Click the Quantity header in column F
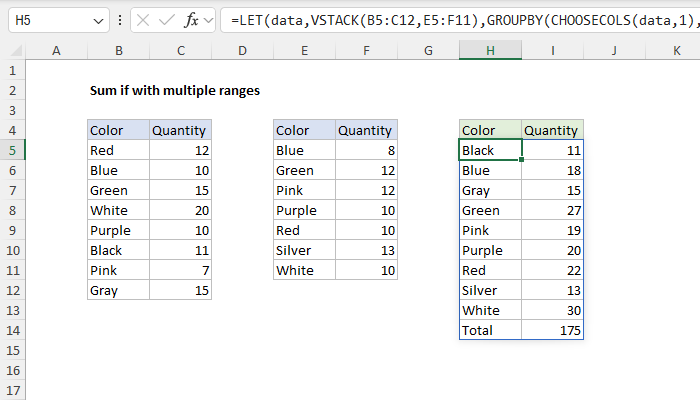Image resolution: width=700 pixels, height=400 pixels. 366,130
